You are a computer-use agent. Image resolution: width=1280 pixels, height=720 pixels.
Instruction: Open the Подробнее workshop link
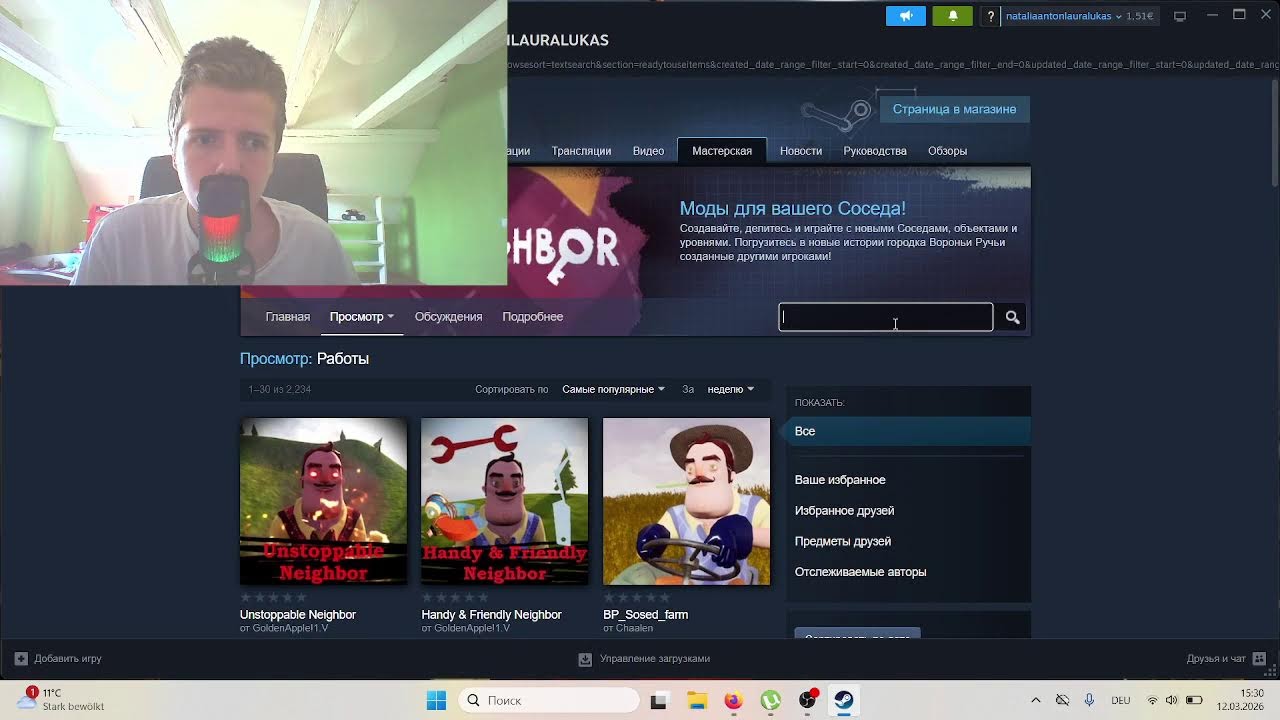tap(532, 317)
